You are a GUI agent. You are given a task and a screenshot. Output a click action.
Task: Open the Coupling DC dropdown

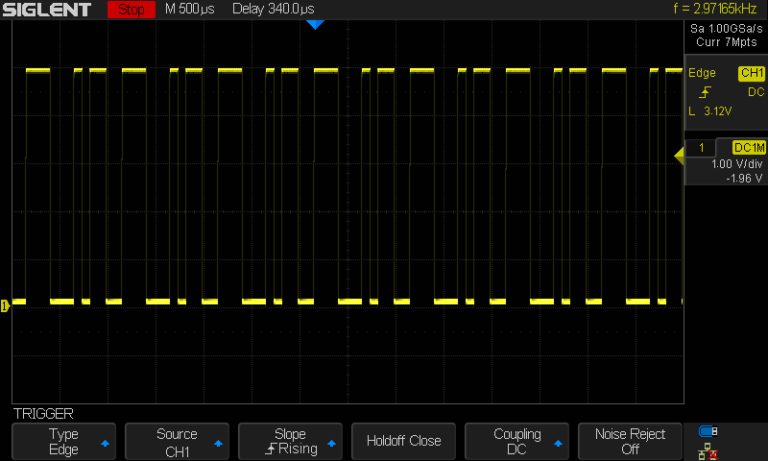517,441
